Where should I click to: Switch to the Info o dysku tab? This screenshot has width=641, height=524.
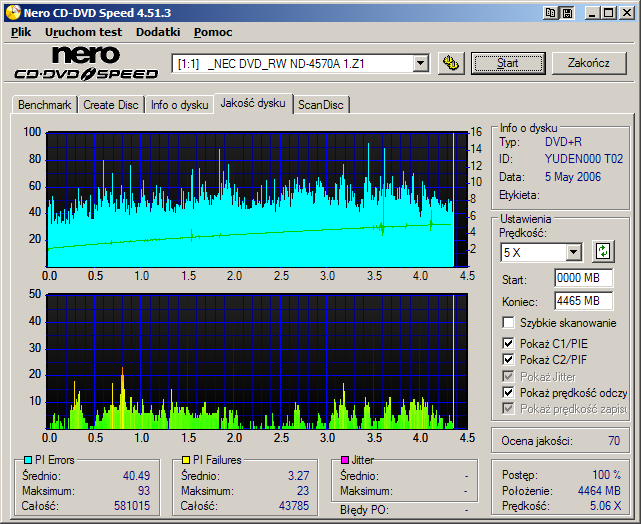(179, 105)
